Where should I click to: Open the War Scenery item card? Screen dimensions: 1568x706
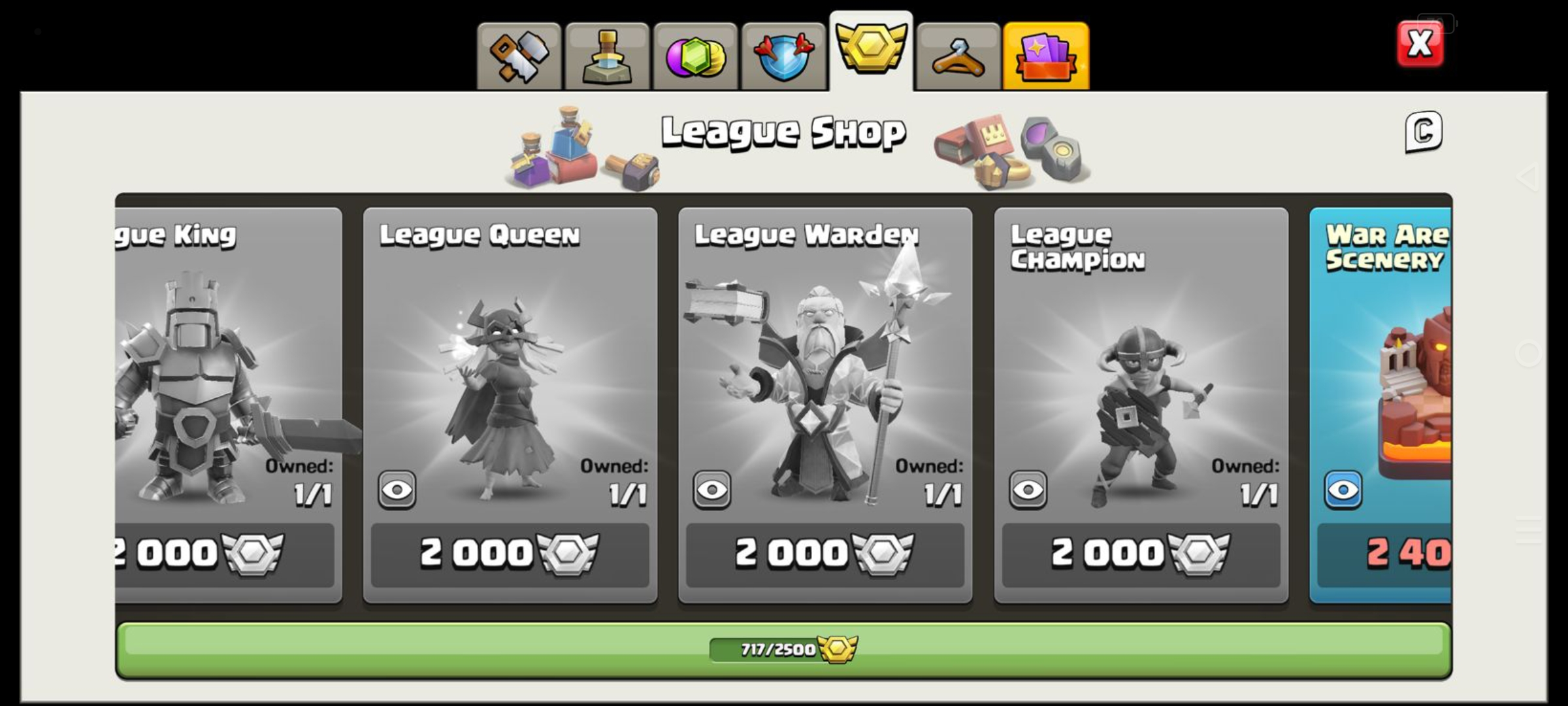(x=1380, y=405)
